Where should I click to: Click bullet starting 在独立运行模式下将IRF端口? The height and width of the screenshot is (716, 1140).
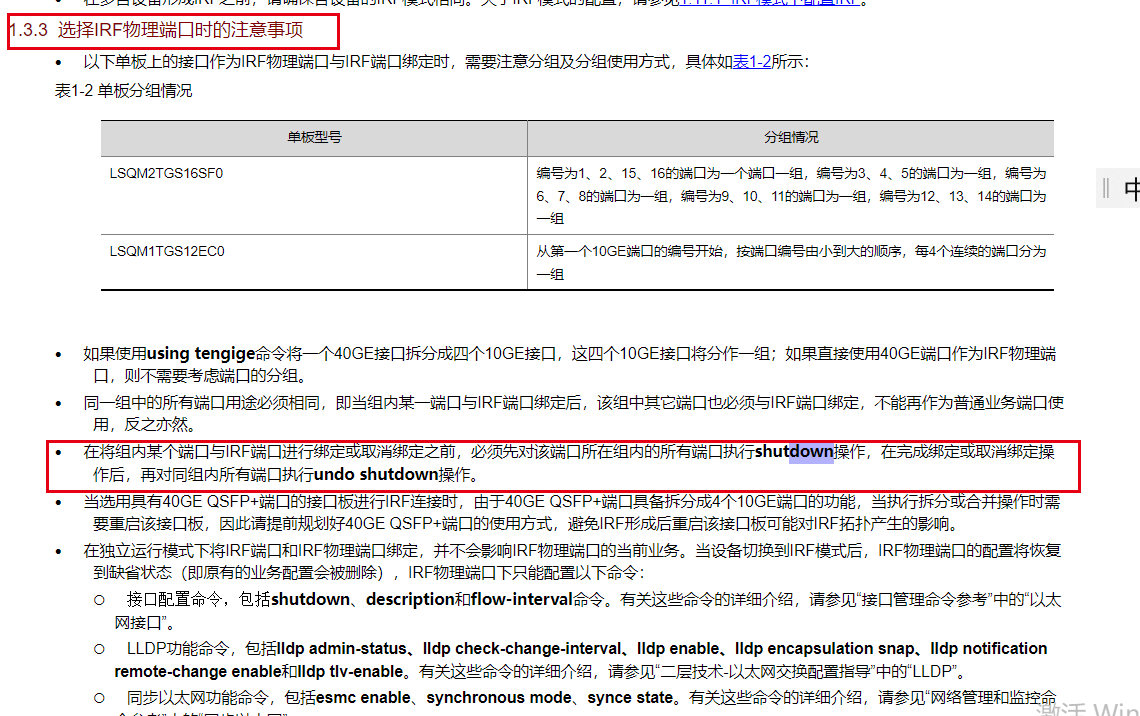click(x=572, y=562)
